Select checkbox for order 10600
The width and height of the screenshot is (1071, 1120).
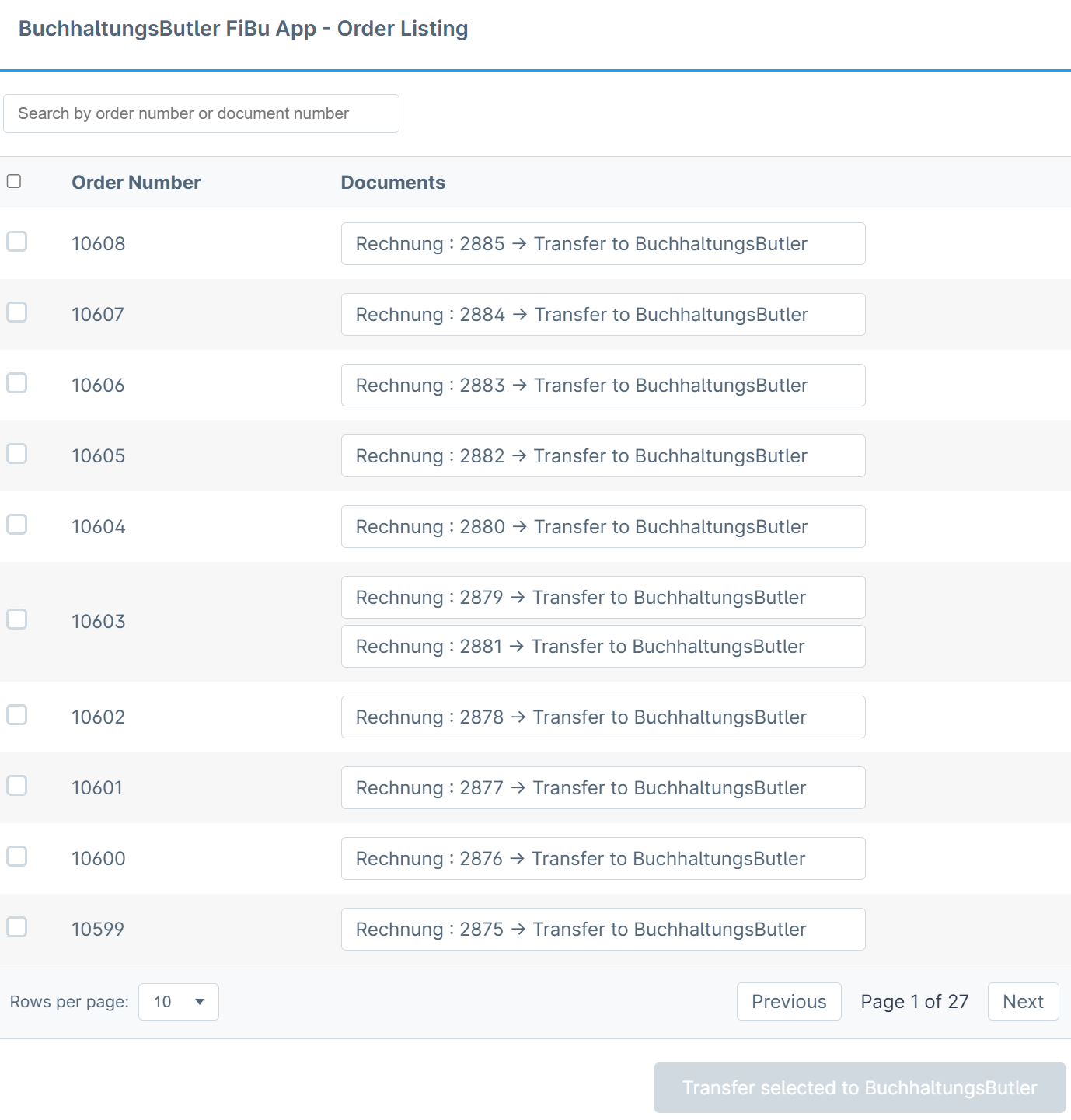point(17,857)
